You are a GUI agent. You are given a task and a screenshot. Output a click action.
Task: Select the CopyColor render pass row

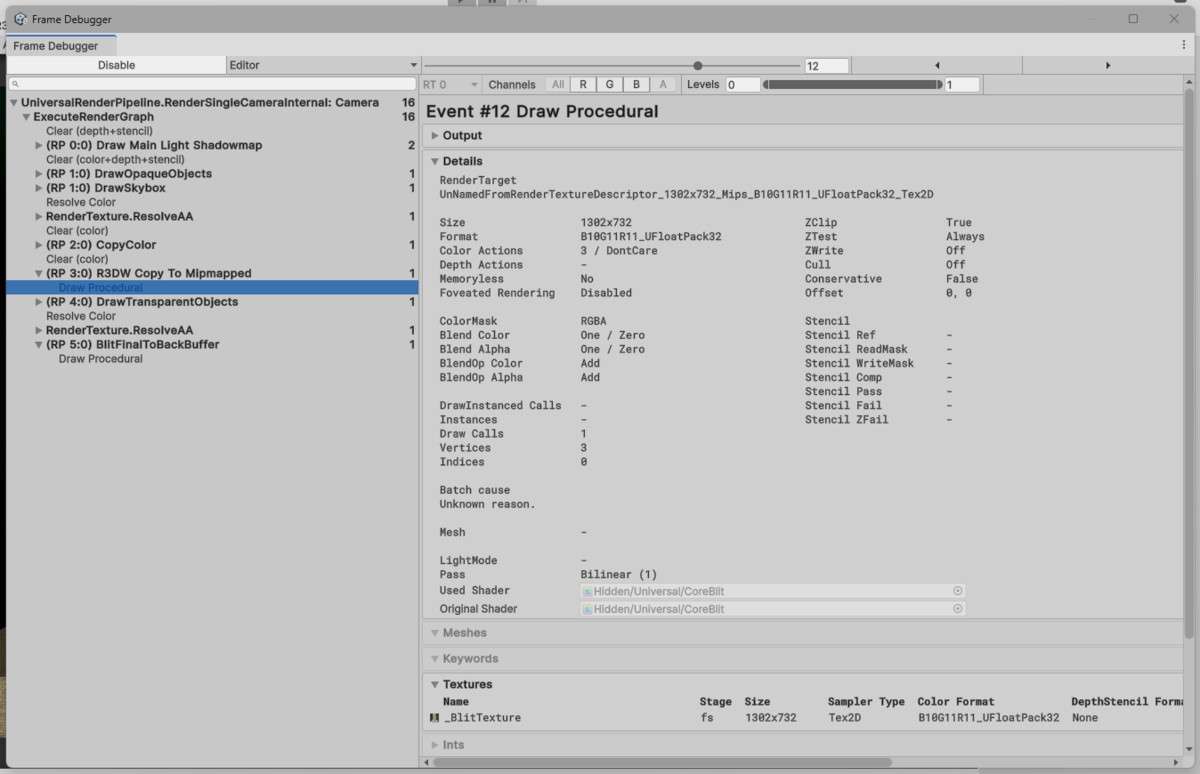(x=212, y=245)
